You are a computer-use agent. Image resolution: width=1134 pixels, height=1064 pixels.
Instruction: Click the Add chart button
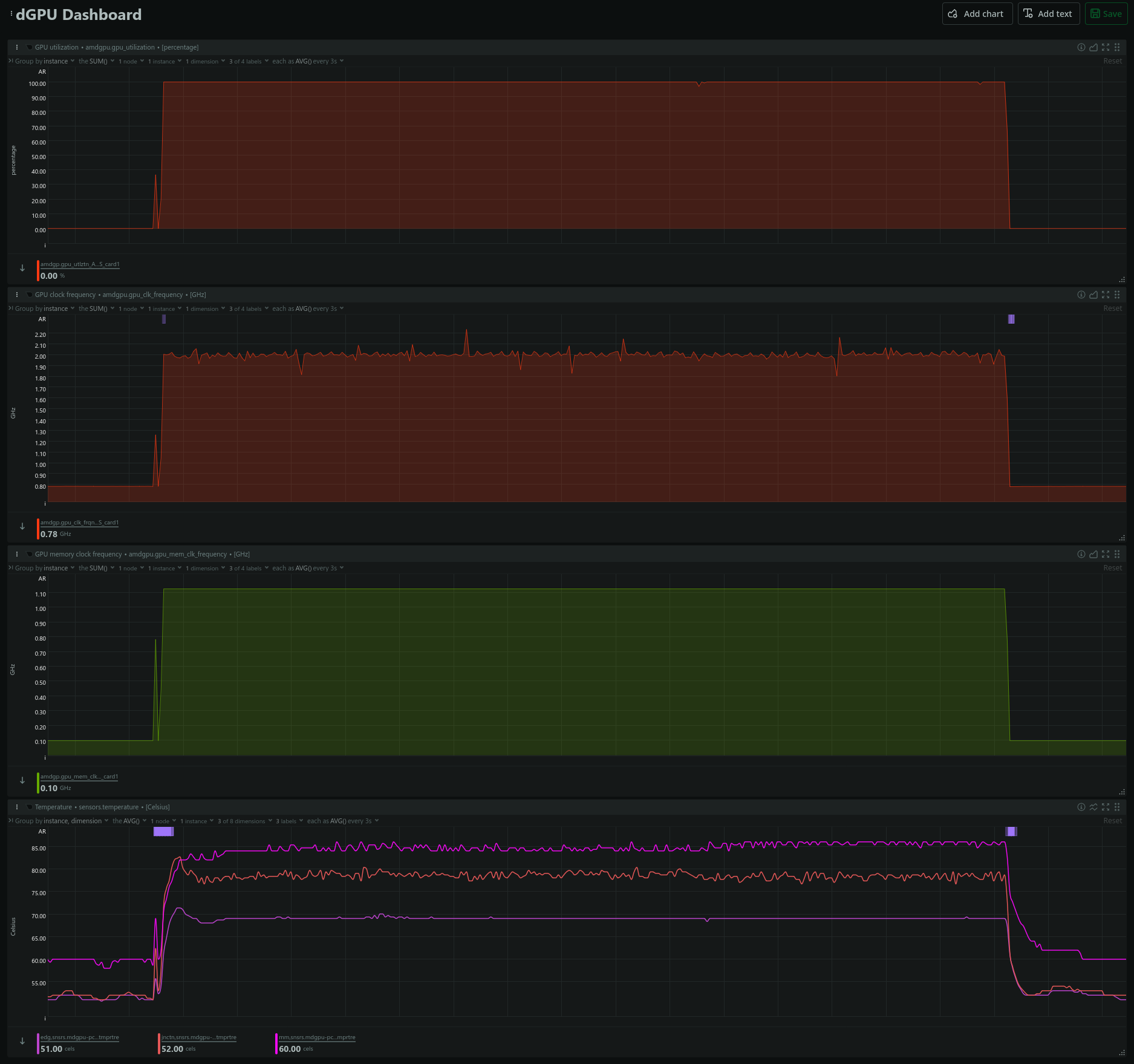(977, 14)
